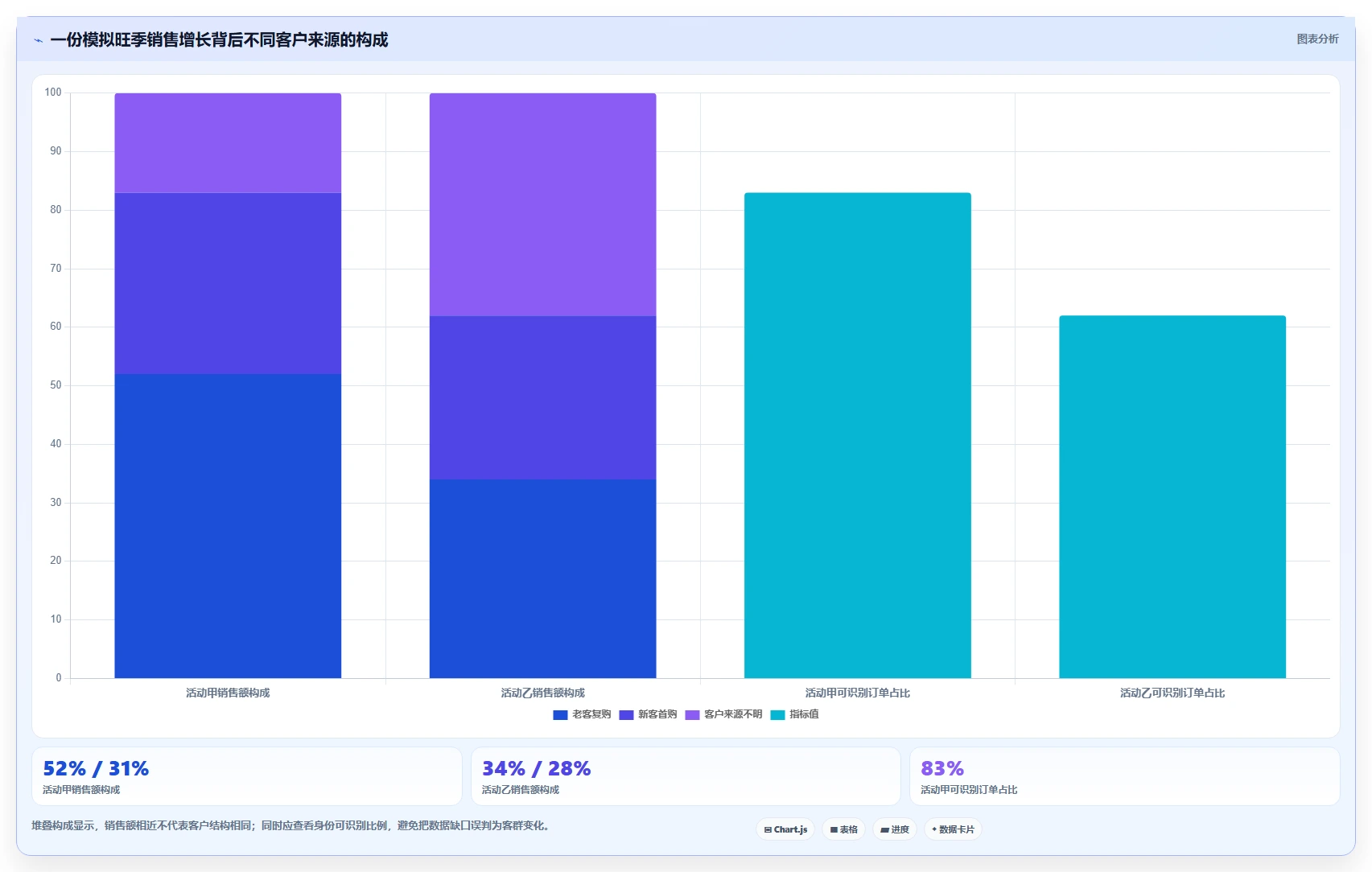Select the 数据卡片 chip
Image resolution: width=1372 pixels, height=872 pixels.
point(953,829)
